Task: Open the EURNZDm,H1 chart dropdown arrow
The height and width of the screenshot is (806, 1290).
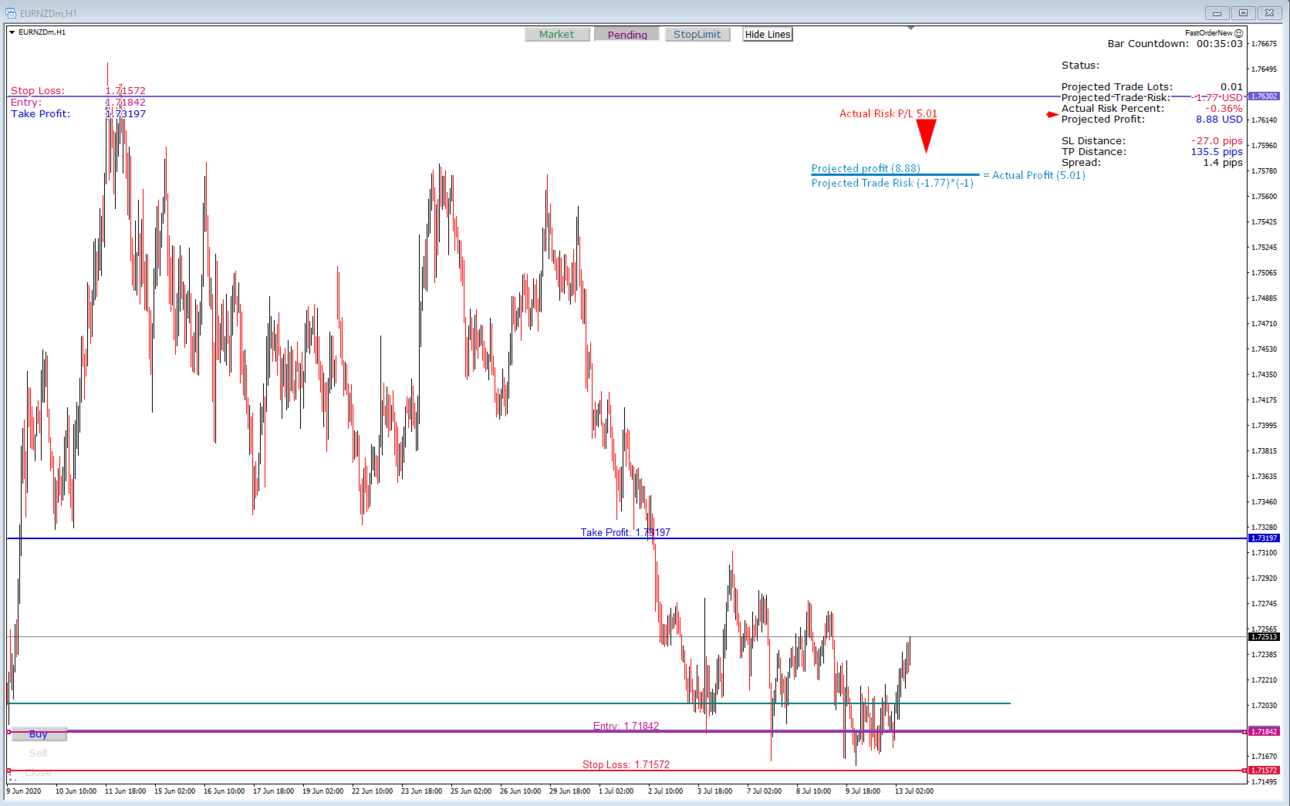Action: tap(12, 32)
